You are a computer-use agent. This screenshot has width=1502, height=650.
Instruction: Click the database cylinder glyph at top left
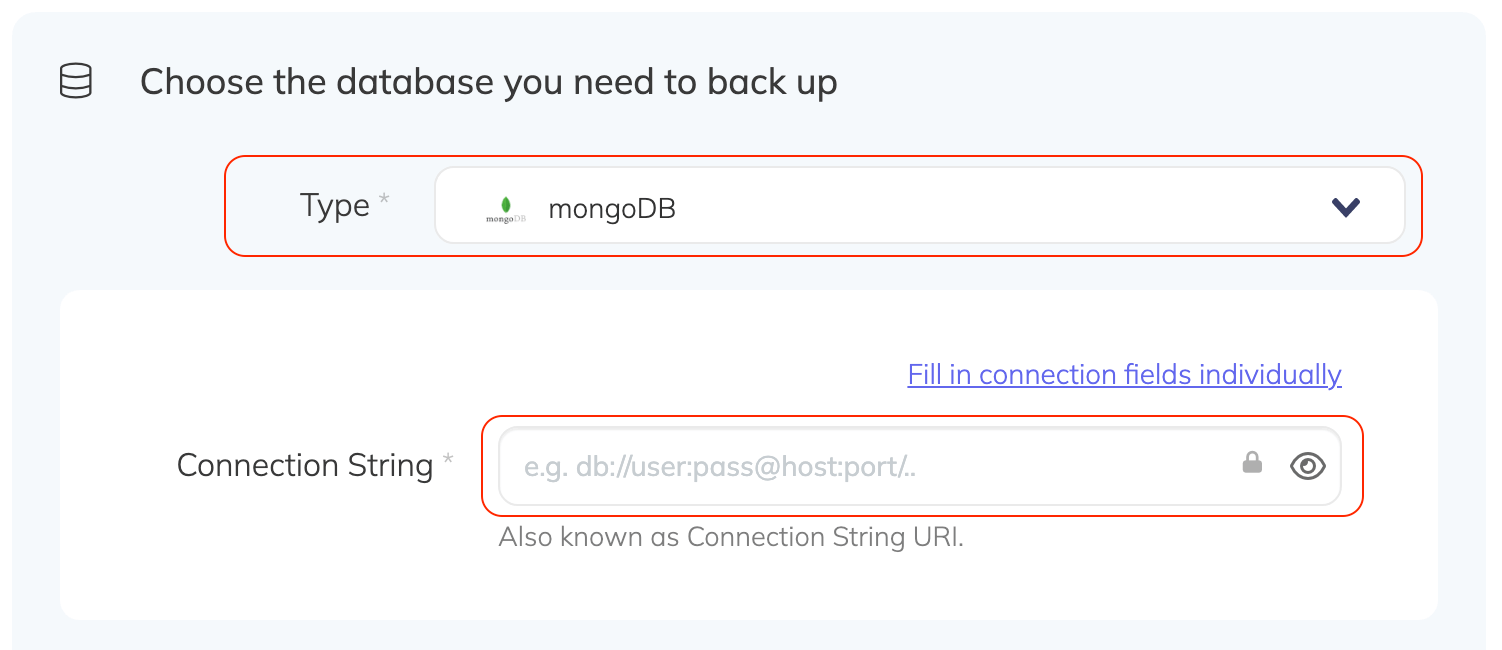(x=75, y=81)
